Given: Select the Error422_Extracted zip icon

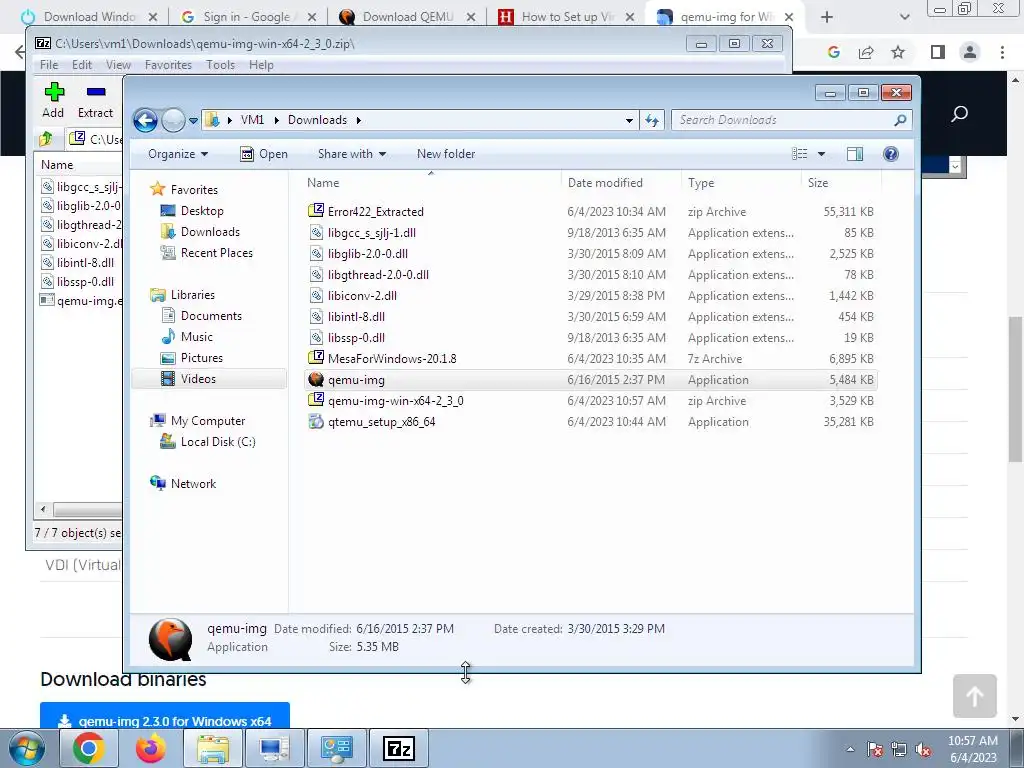Looking at the screenshot, I should coord(316,211).
